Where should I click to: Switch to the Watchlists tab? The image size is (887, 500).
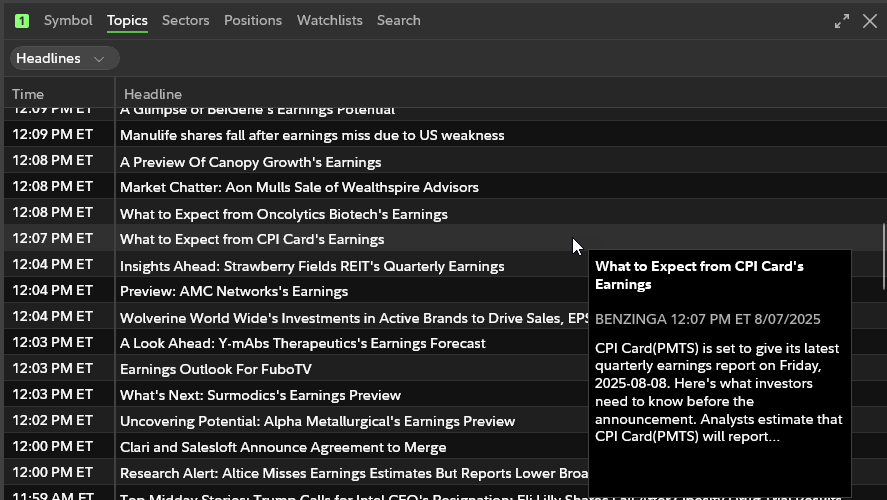pos(329,21)
